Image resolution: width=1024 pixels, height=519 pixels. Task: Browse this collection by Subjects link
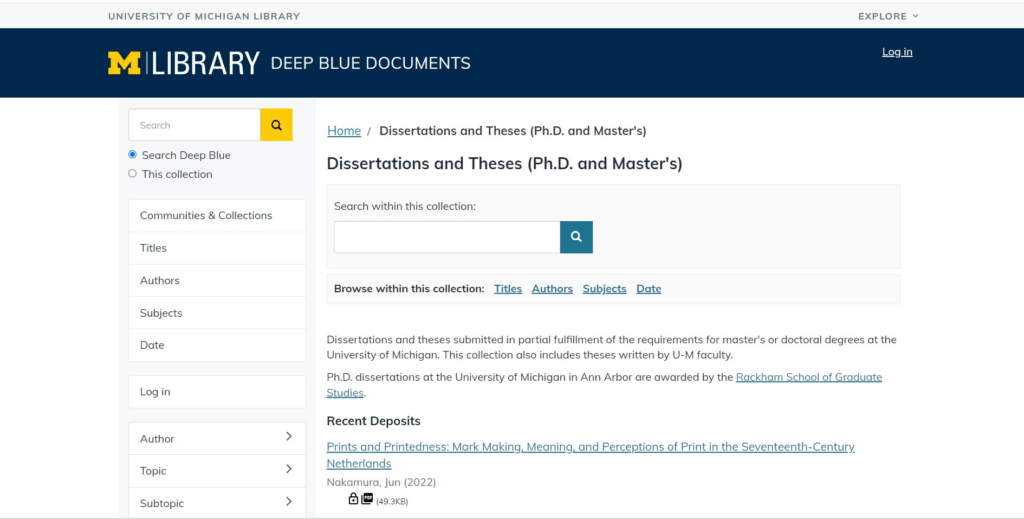coord(605,289)
